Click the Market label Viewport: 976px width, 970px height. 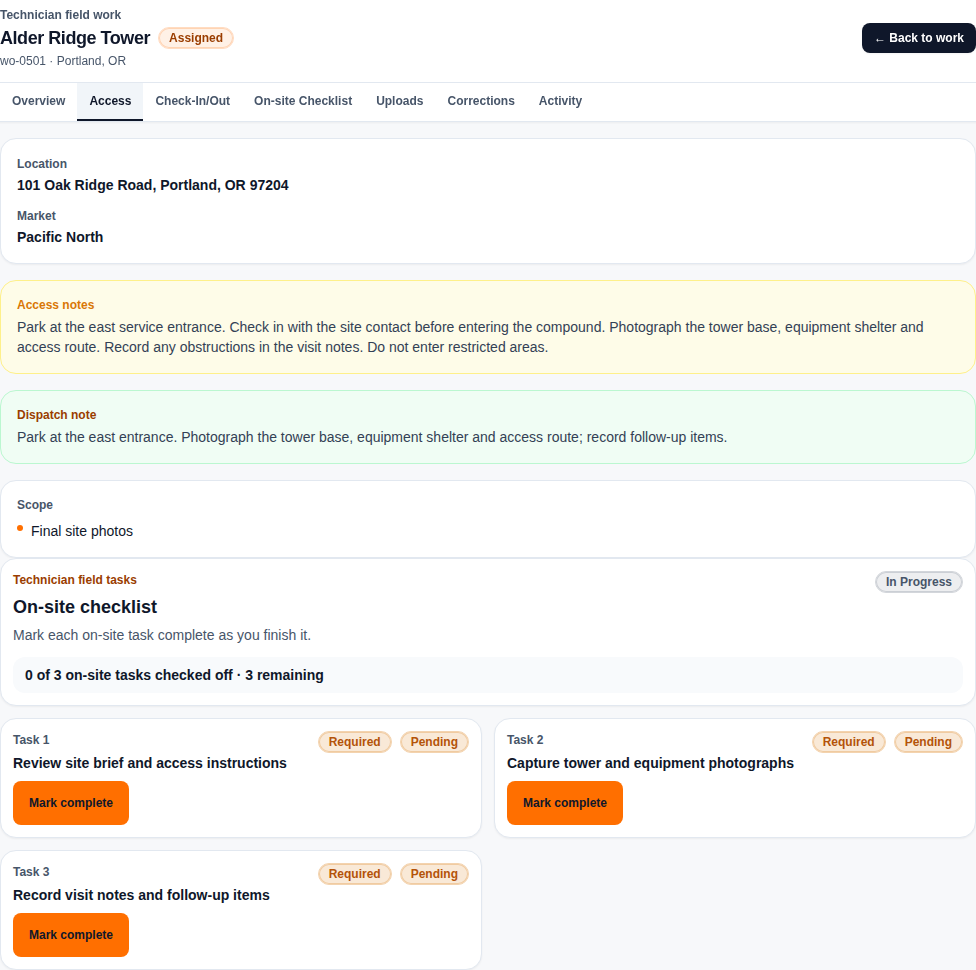(x=36, y=216)
